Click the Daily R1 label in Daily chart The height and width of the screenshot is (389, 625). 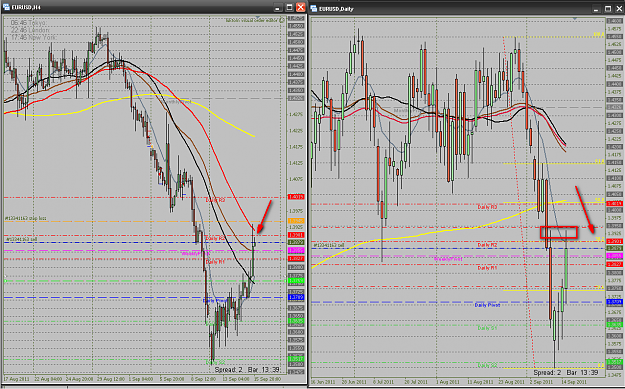(487, 268)
